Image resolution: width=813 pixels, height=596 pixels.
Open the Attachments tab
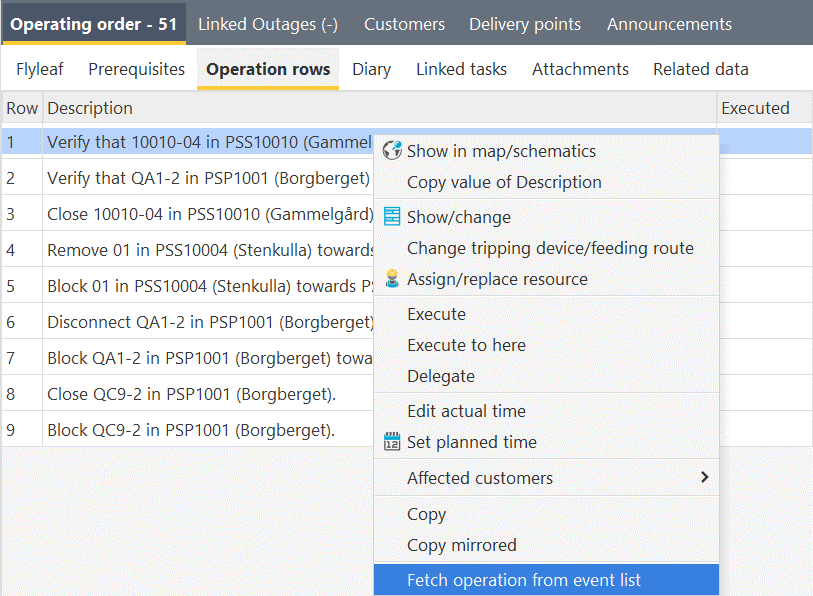pos(580,69)
